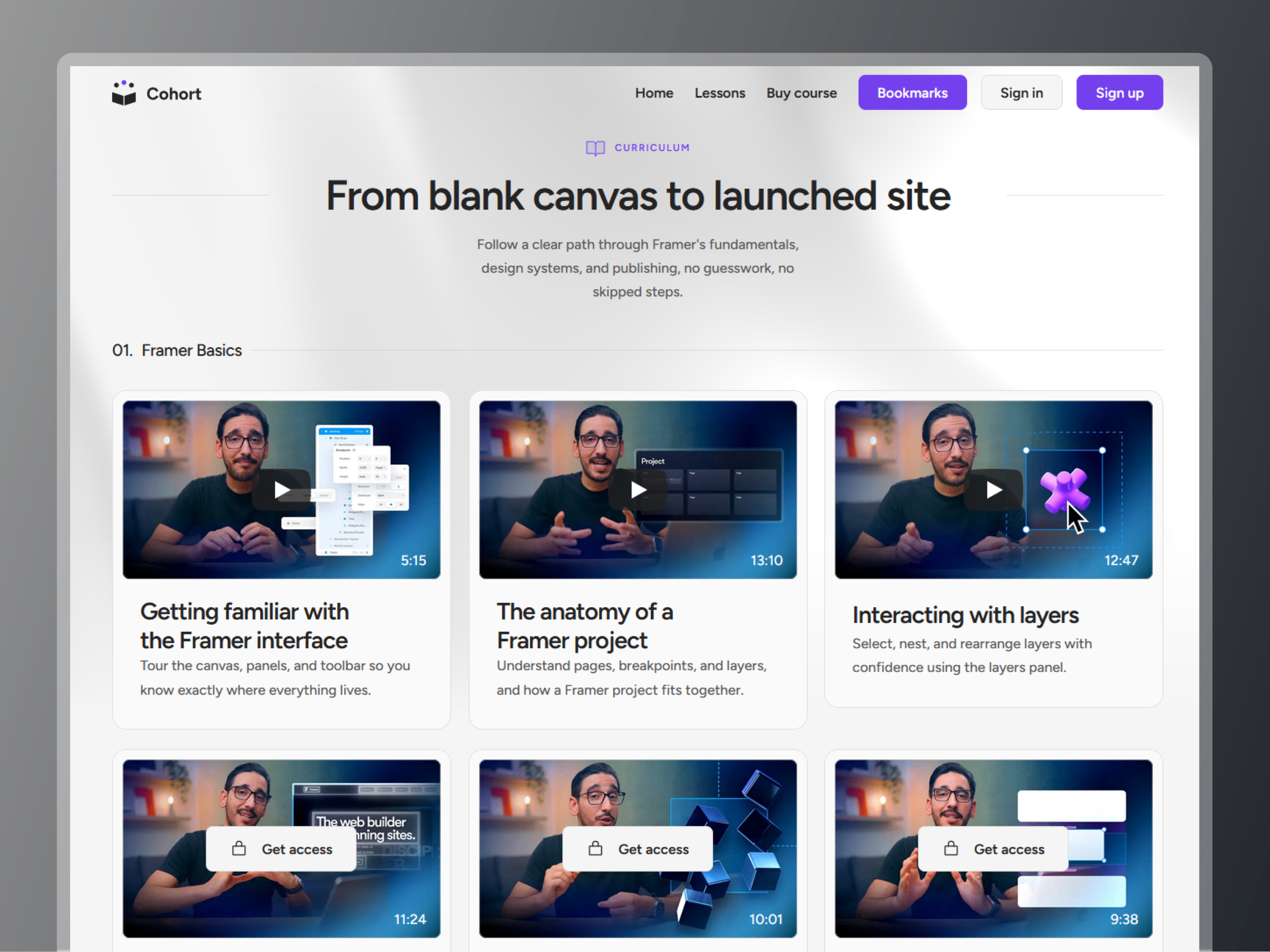
Task: Click the curriculum book icon
Action: tap(595, 148)
